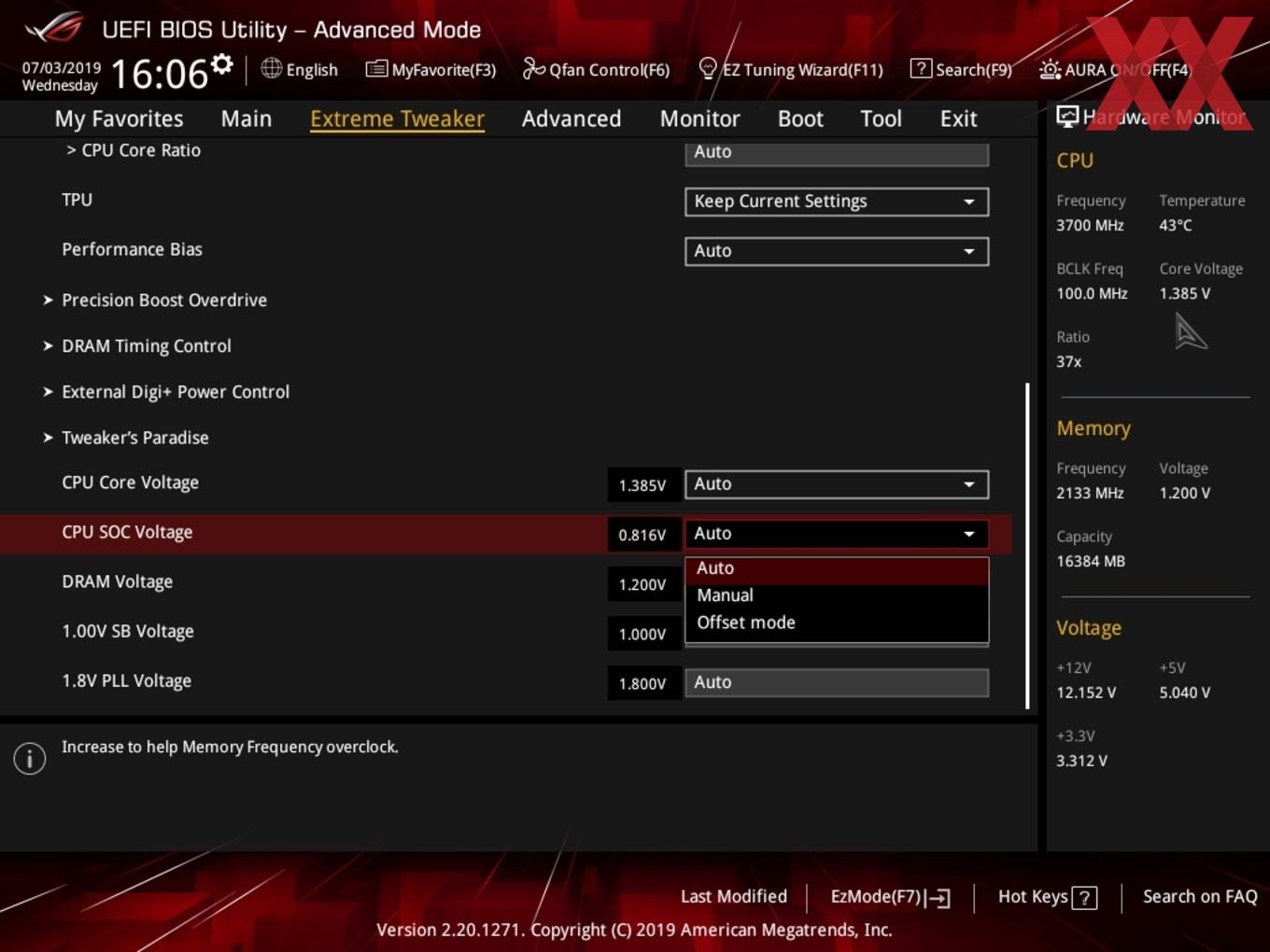Select the CPU SOC Voltage row label

(x=127, y=532)
